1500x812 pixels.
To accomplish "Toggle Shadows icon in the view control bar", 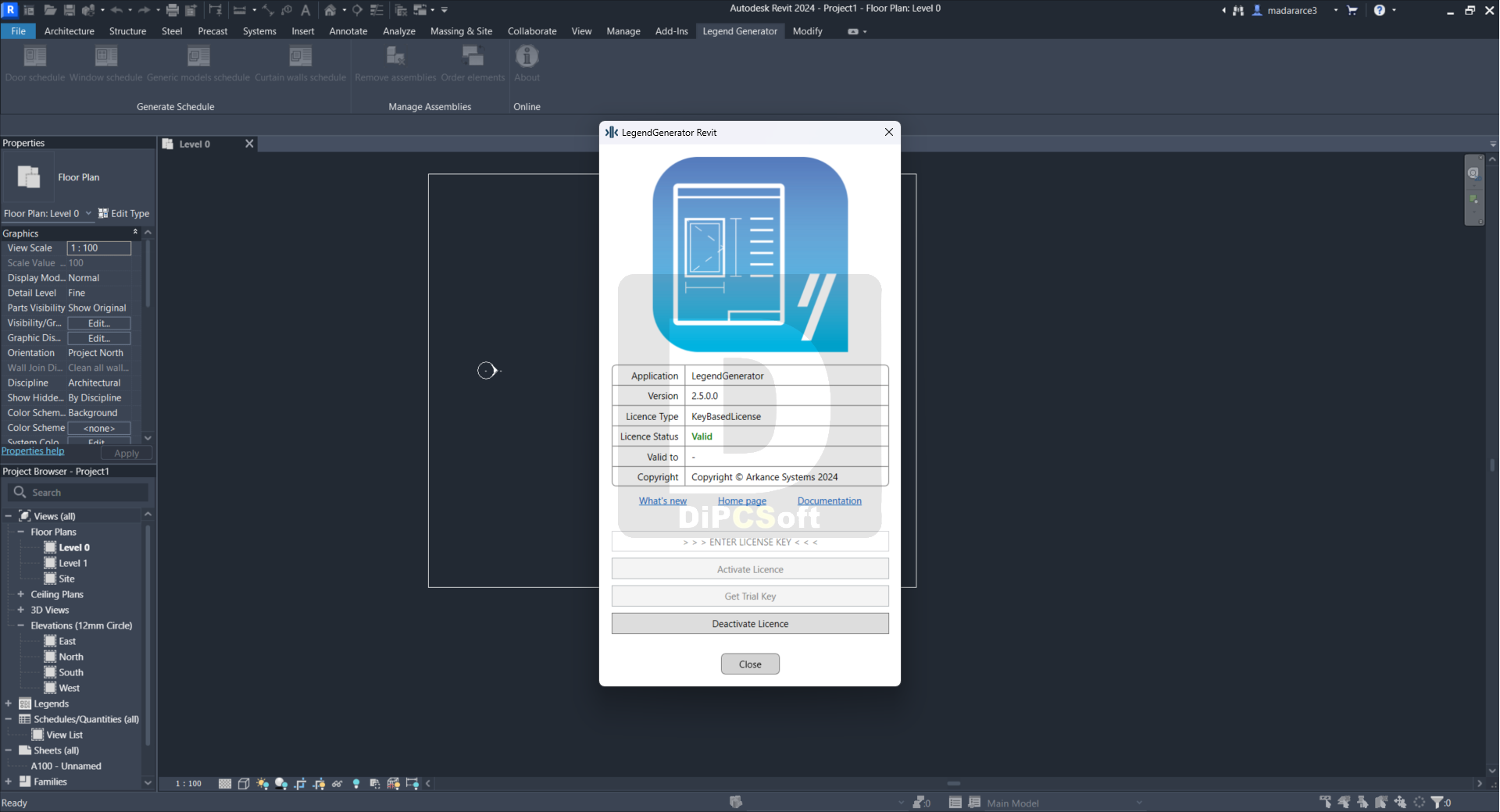I will tap(281, 783).
